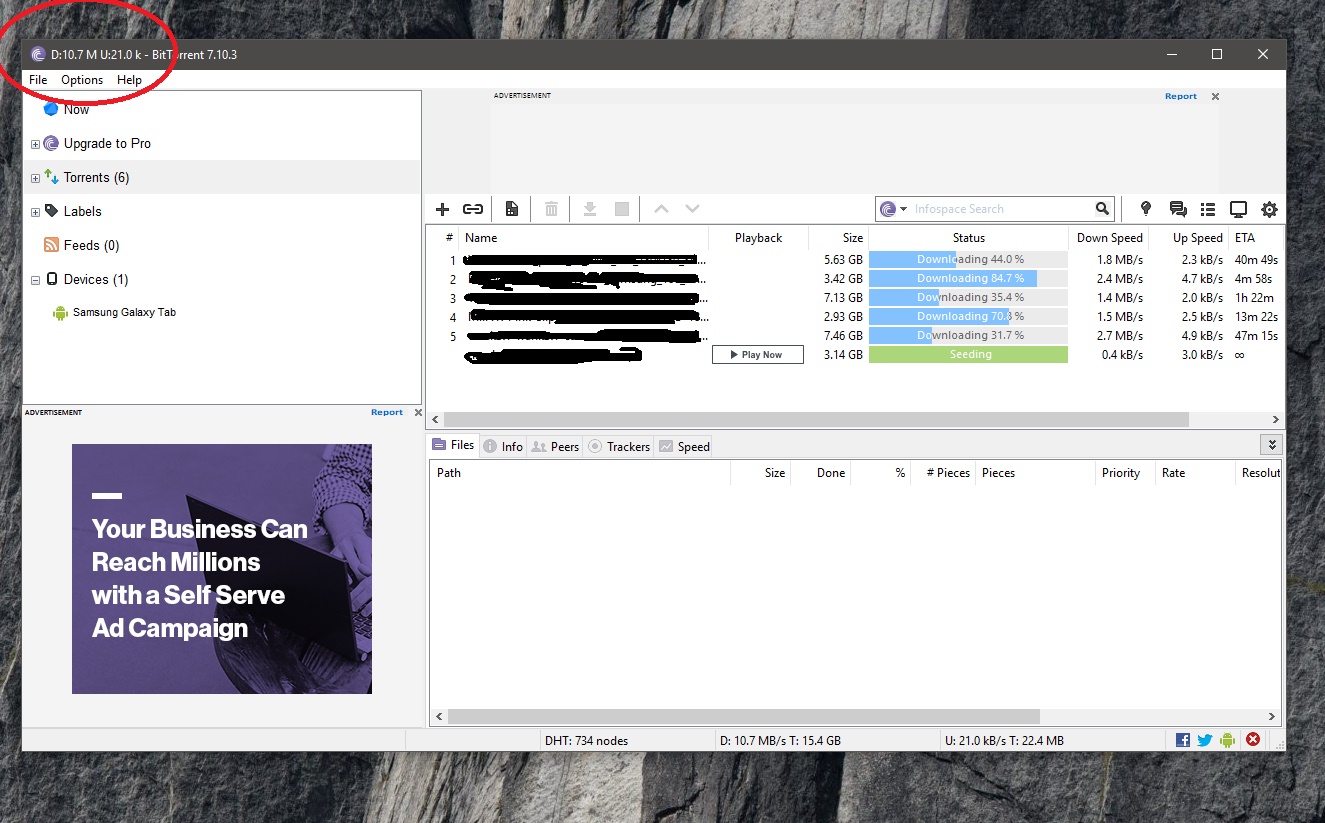Viewport: 1325px width, 823px height.
Task: Click the torrent list horizontal scrollbar
Action: coord(816,420)
